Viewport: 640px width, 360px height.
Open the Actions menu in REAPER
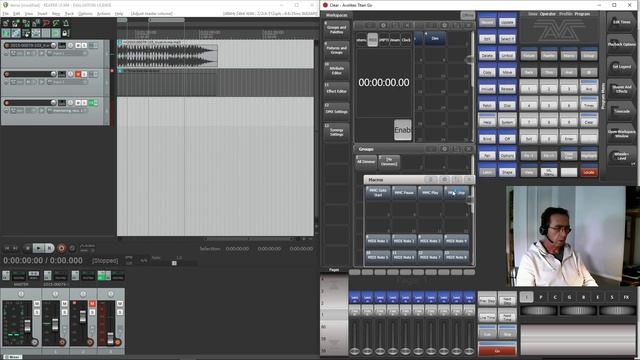[104, 13]
